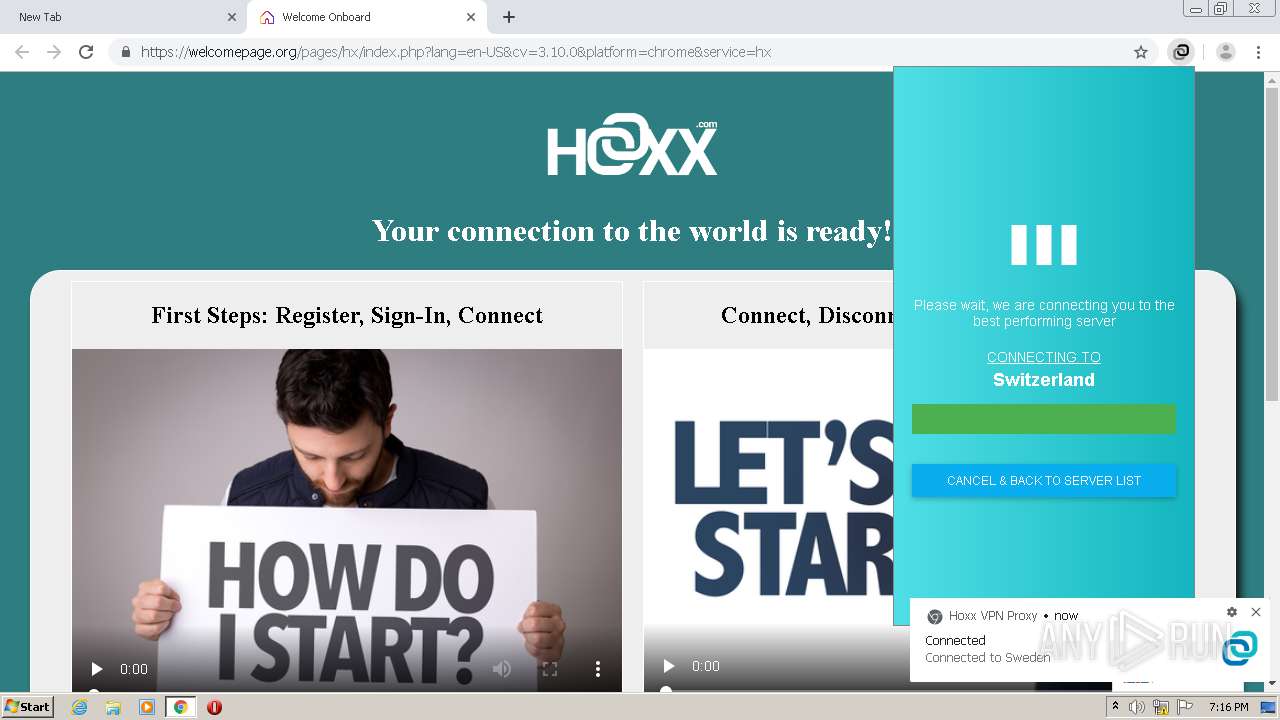
Task: Reload the current page
Action: point(86,52)
